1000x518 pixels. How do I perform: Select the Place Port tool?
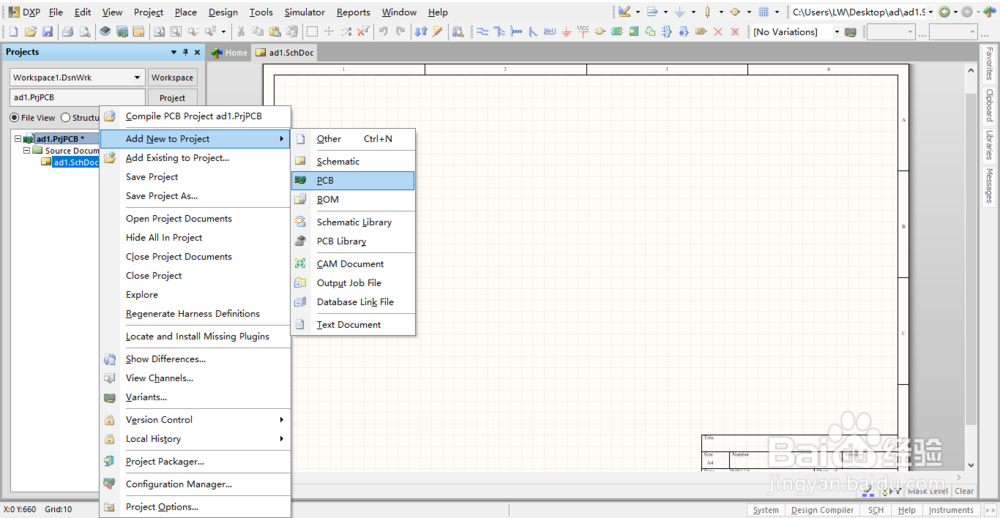point(701,31)
